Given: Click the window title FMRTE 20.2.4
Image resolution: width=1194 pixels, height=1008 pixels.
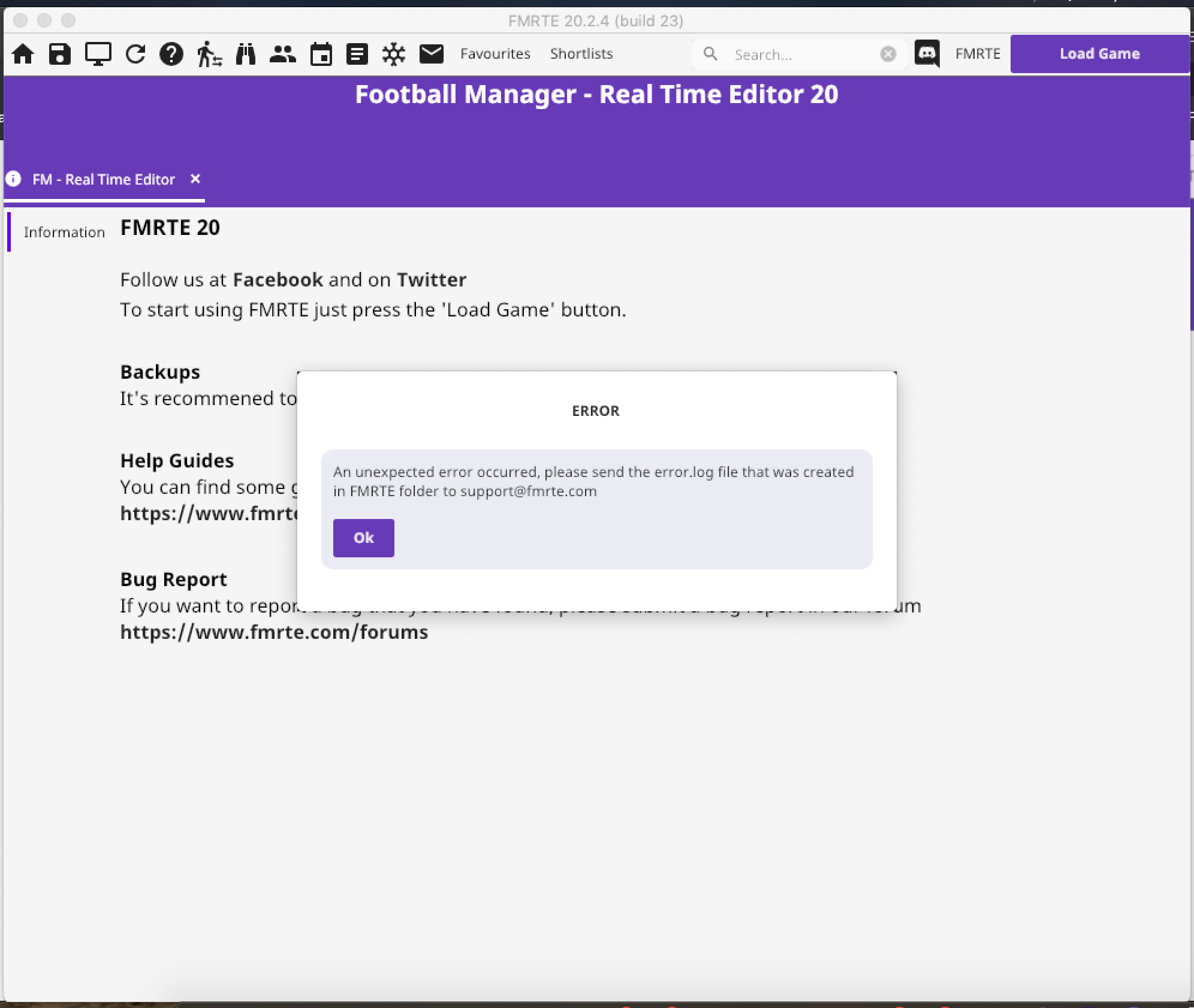Looking at the screenshot, I should 596,21.
